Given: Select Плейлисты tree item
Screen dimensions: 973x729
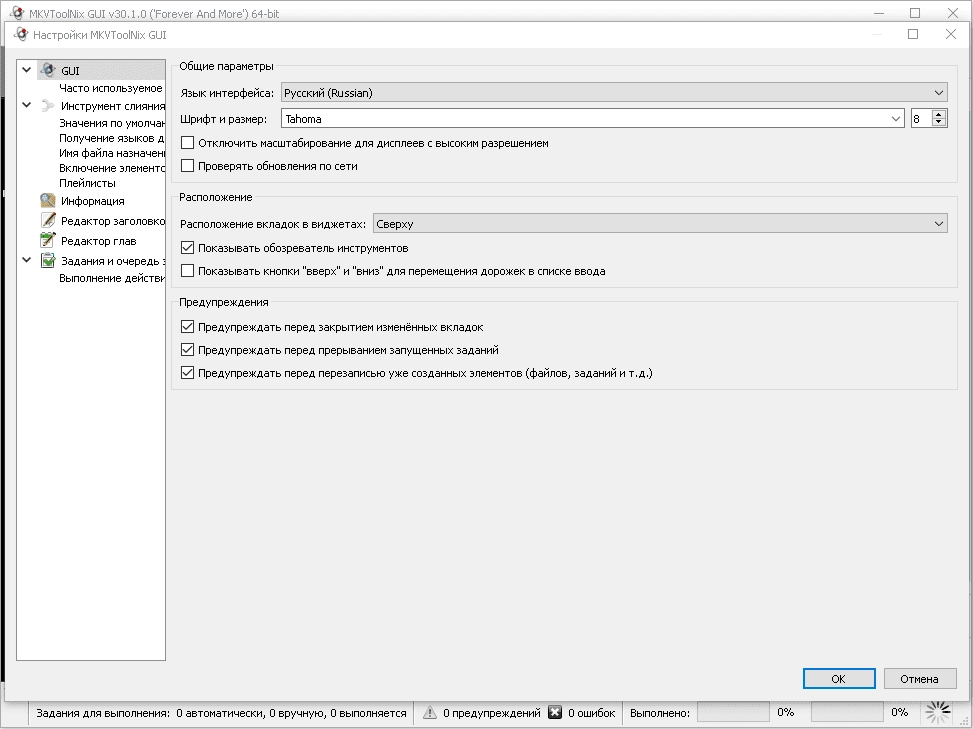Looking at the screenshot, I should [87, 183].
